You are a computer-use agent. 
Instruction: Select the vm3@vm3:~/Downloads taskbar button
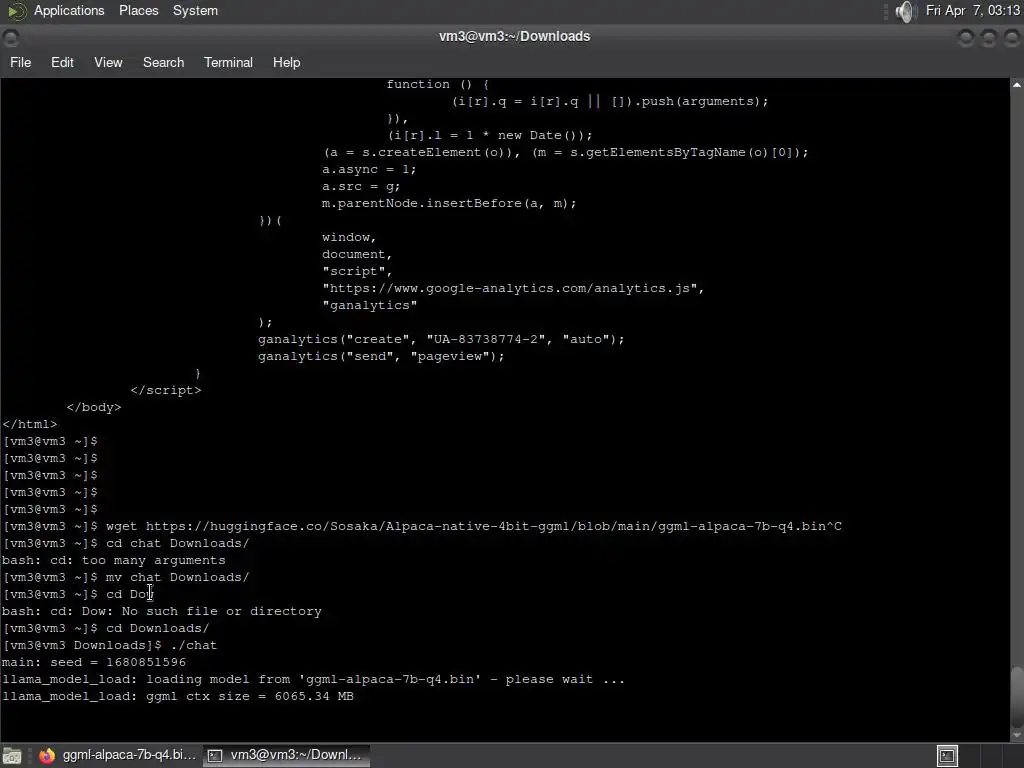[286, 755]
